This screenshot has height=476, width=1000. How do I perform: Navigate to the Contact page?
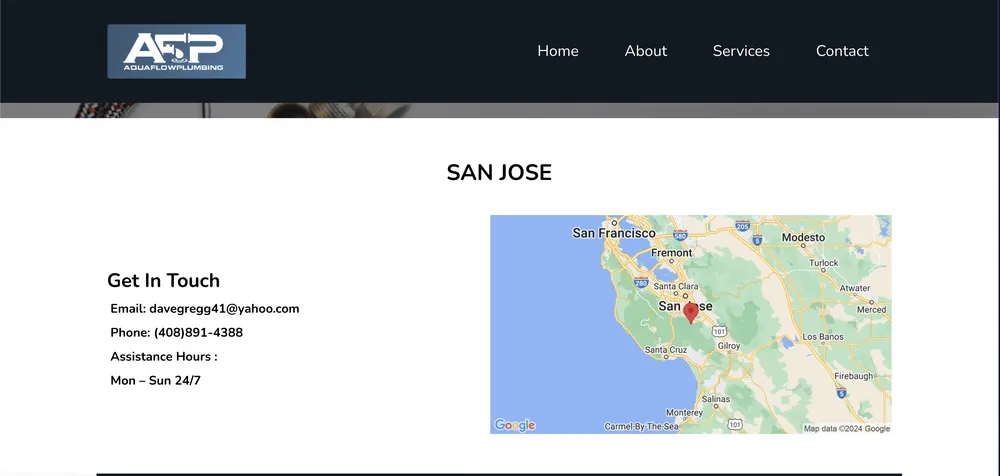[x=842, y=51]
